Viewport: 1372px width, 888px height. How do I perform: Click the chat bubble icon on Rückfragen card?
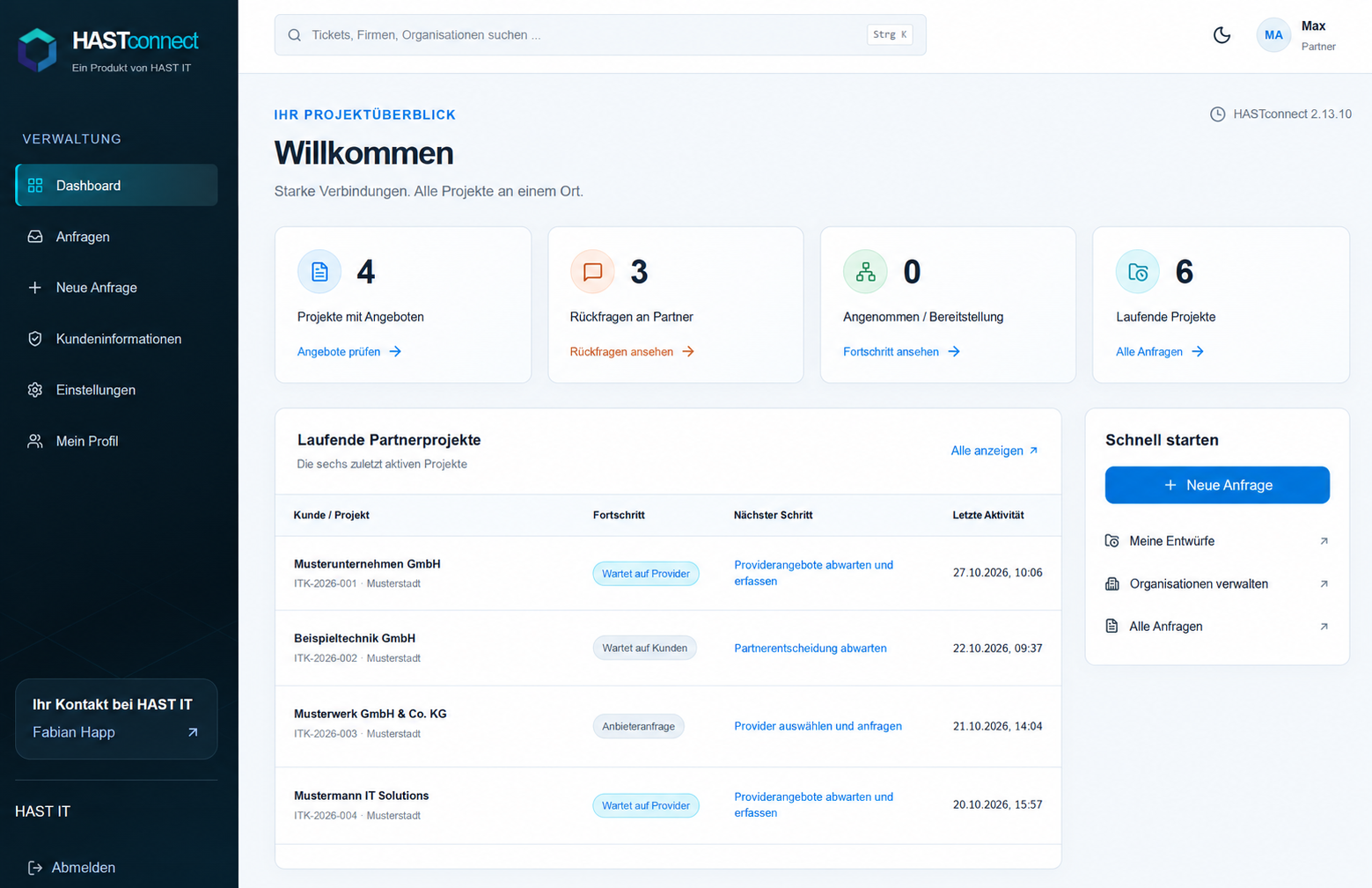click(x=592, y=272)
